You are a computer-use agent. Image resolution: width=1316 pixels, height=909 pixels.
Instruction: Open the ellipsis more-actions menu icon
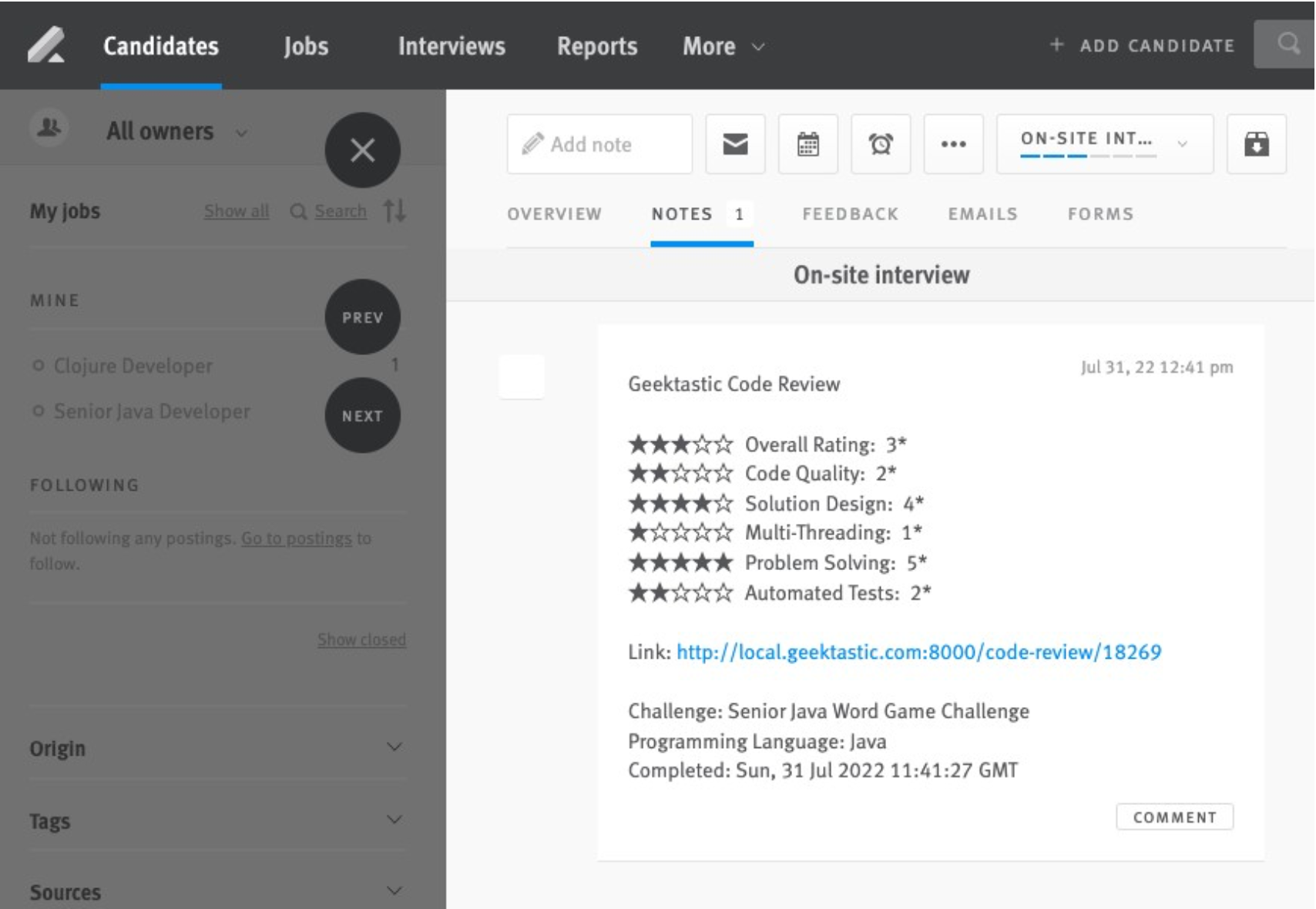[955, 143]
